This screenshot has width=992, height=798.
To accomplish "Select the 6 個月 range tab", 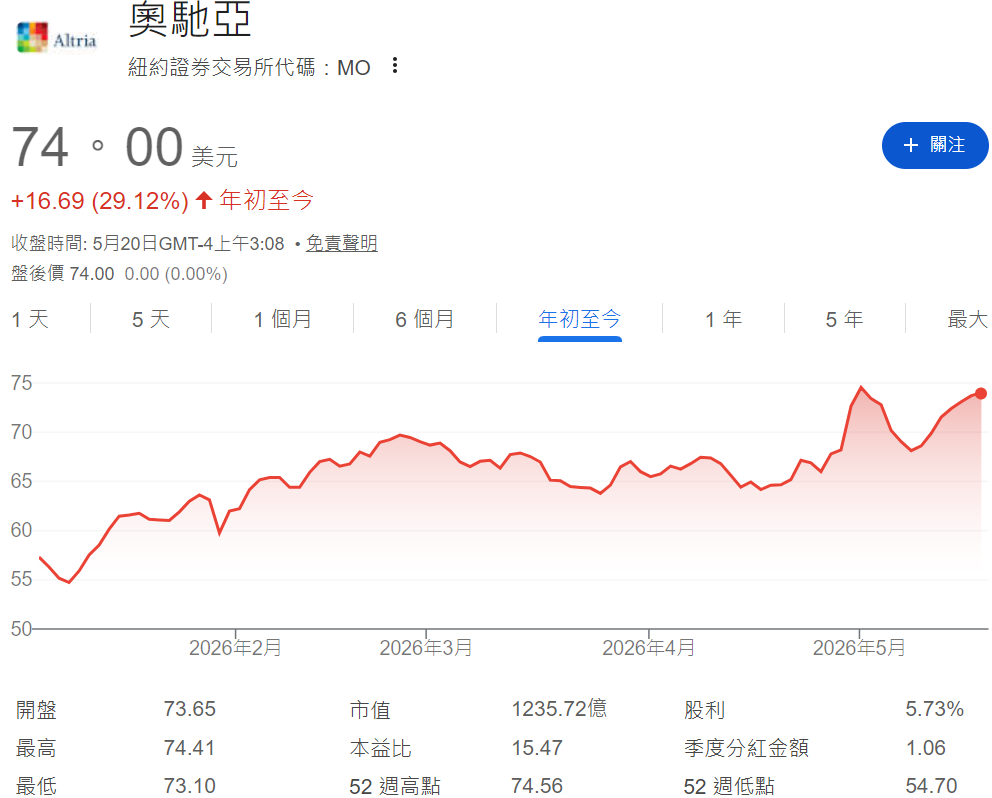I will 425,319.
